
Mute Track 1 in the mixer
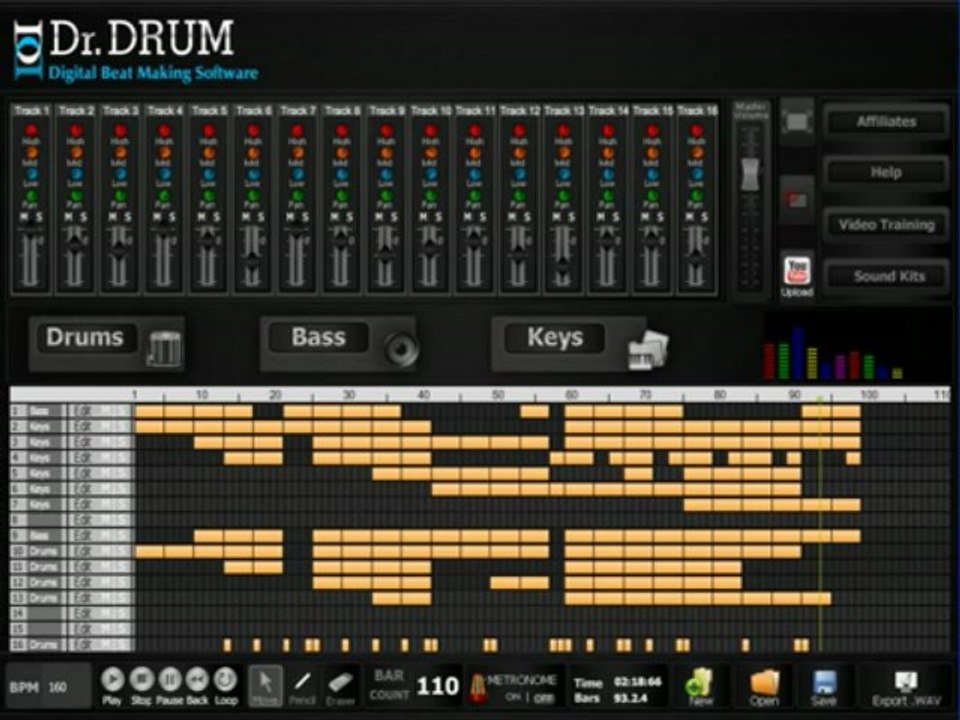[24, 217]
